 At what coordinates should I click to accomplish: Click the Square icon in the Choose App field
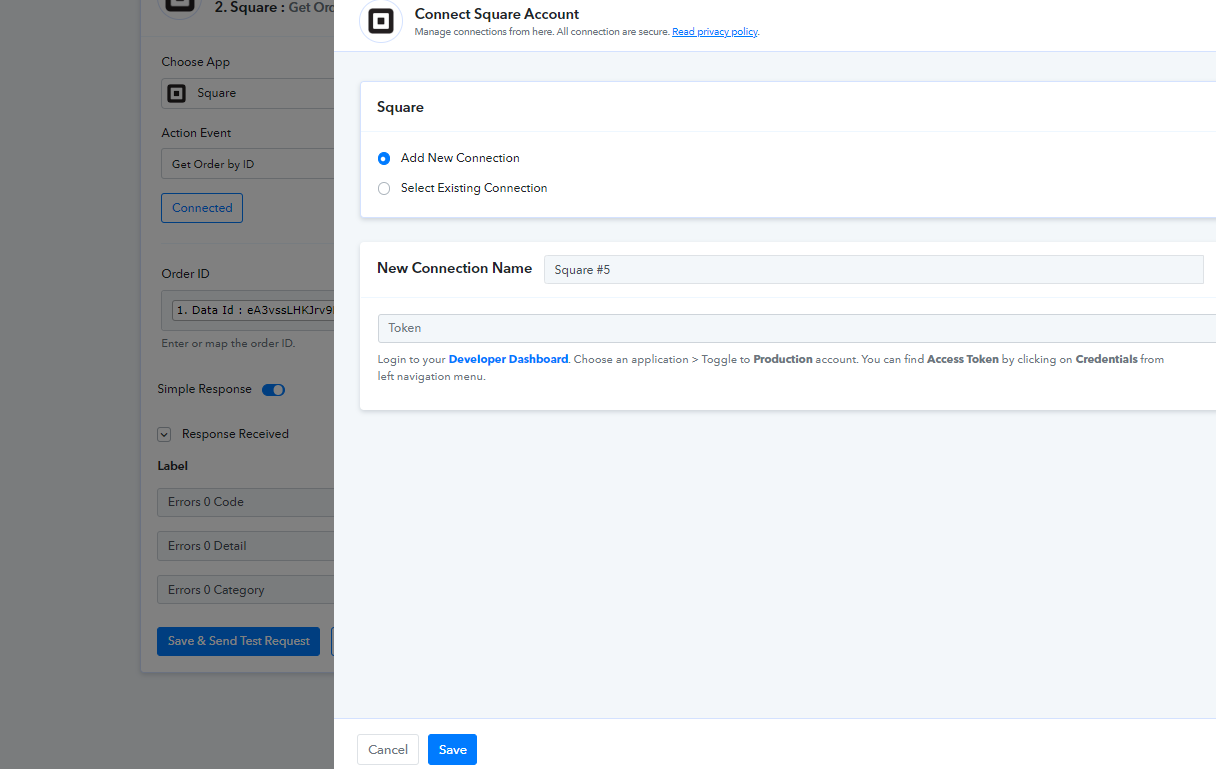click(x=177, y=93)
